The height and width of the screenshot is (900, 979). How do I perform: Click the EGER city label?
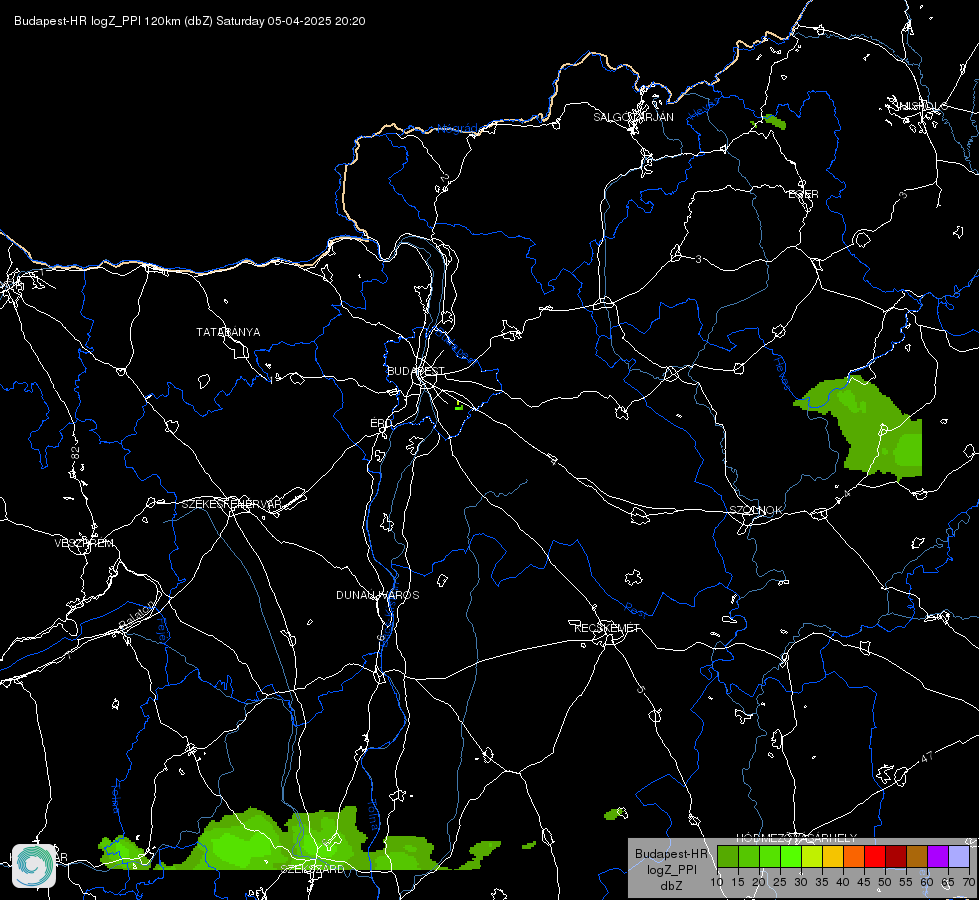[803, 194]
